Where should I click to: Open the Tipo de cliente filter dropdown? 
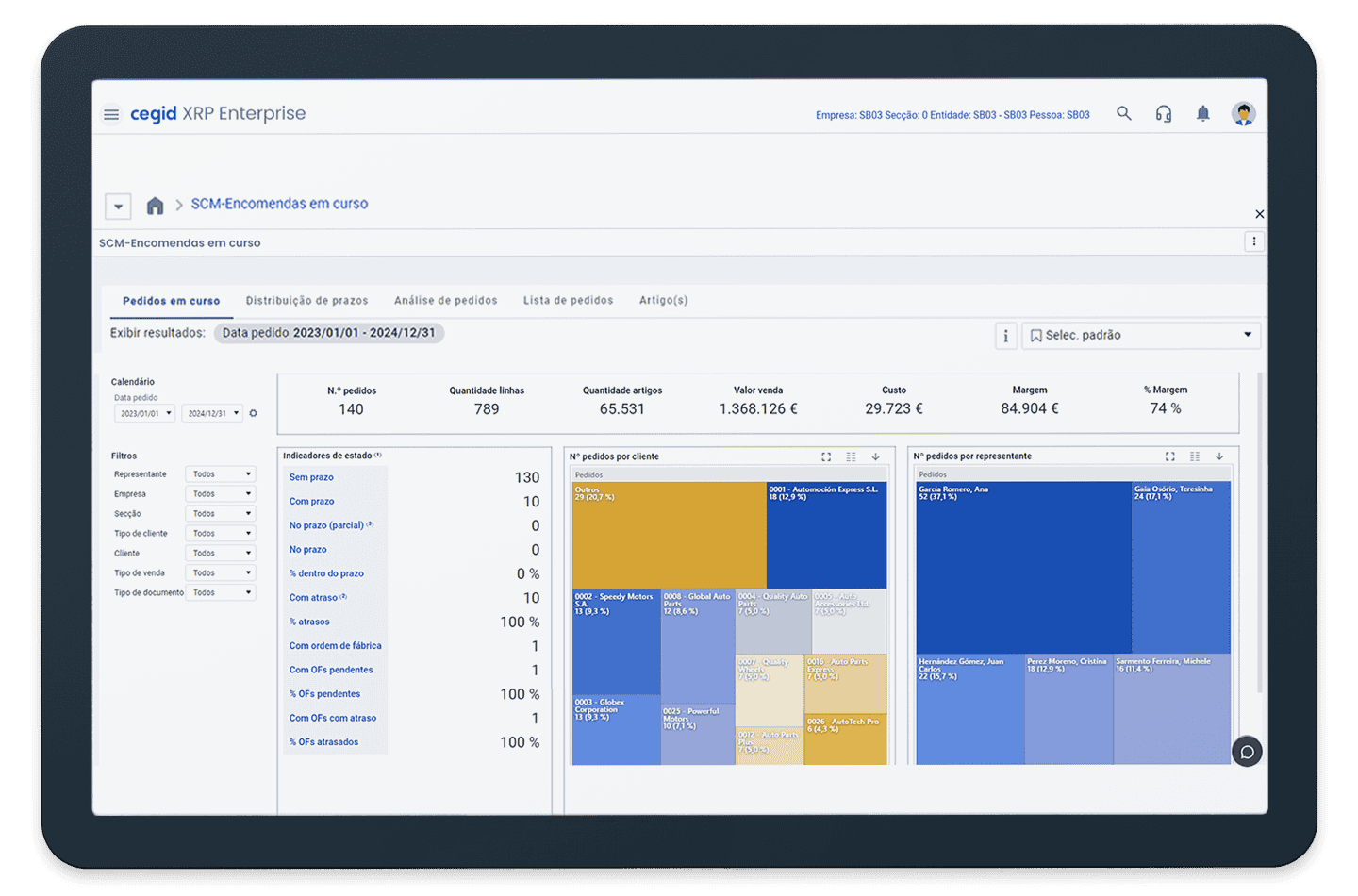click(222, 534)
